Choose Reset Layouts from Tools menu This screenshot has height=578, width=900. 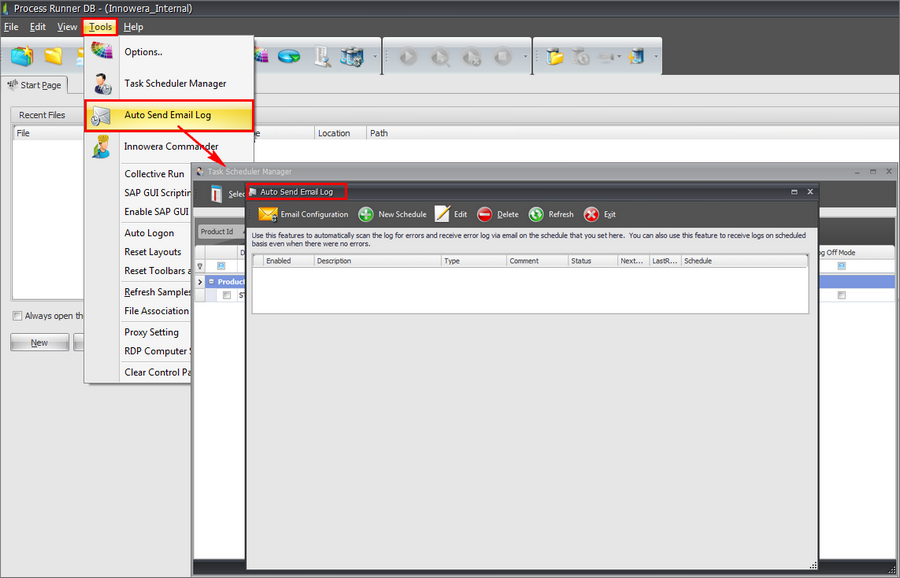click(x=153, y=252)
